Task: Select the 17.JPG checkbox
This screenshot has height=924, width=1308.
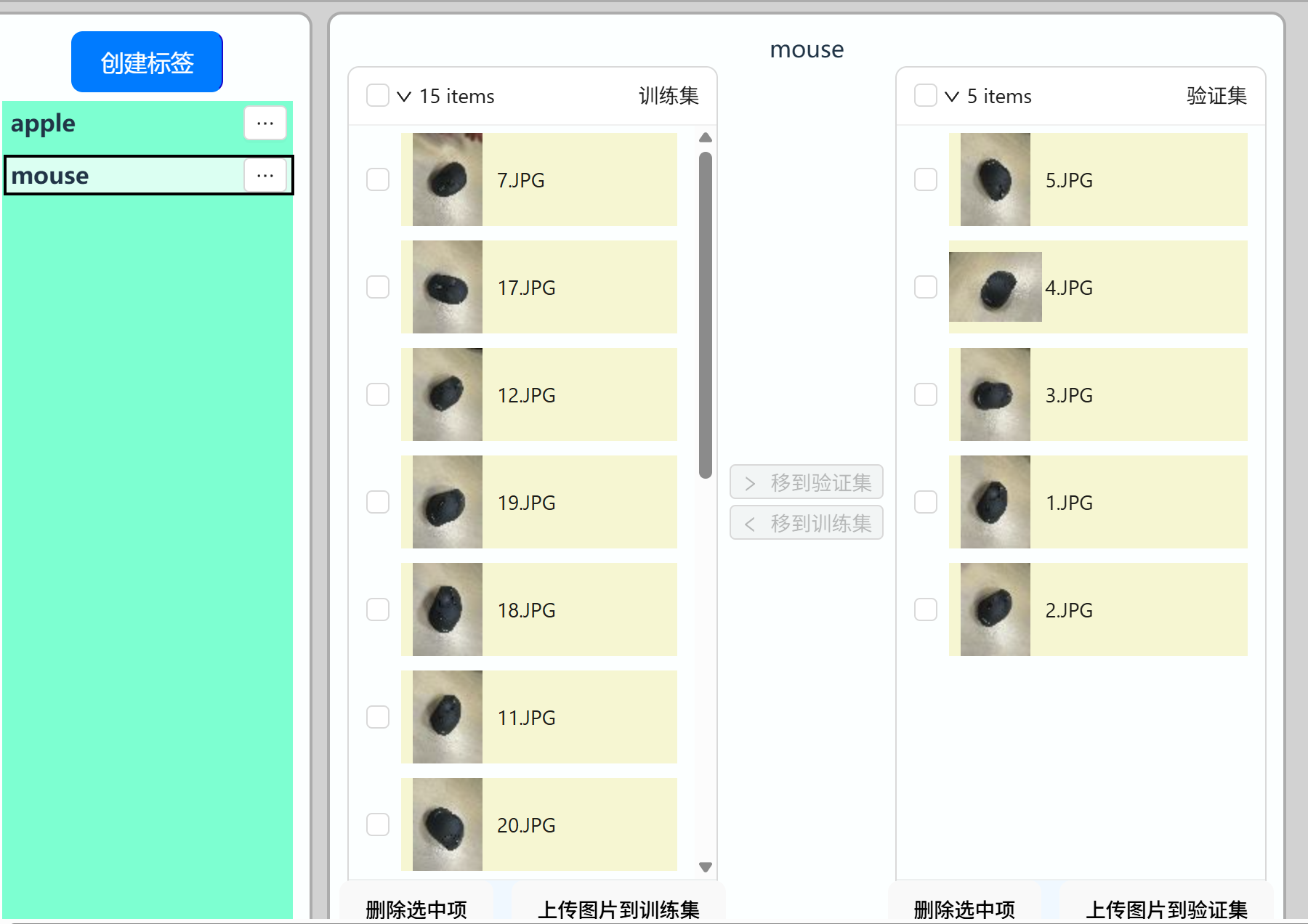Action: click(x=378, y=287)
